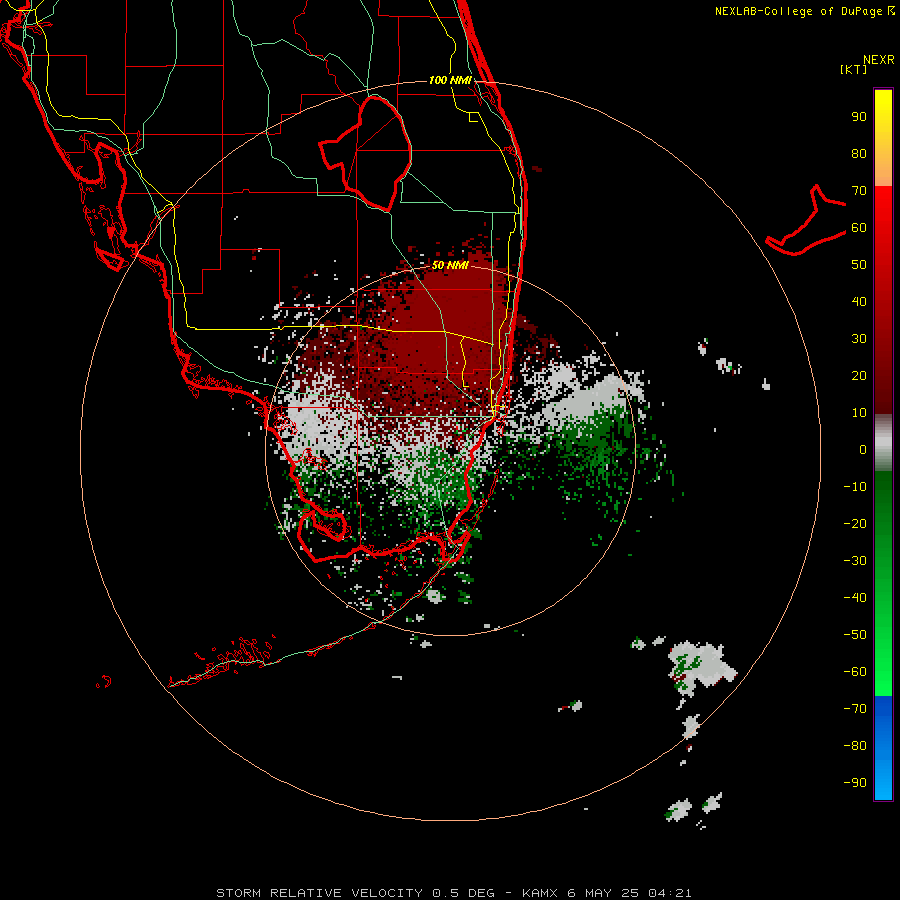The height and width of the screenshot is (900, 900).
Task: Click the NEXLAB-College of DuPage title text
Action: (x=804, y=11)
